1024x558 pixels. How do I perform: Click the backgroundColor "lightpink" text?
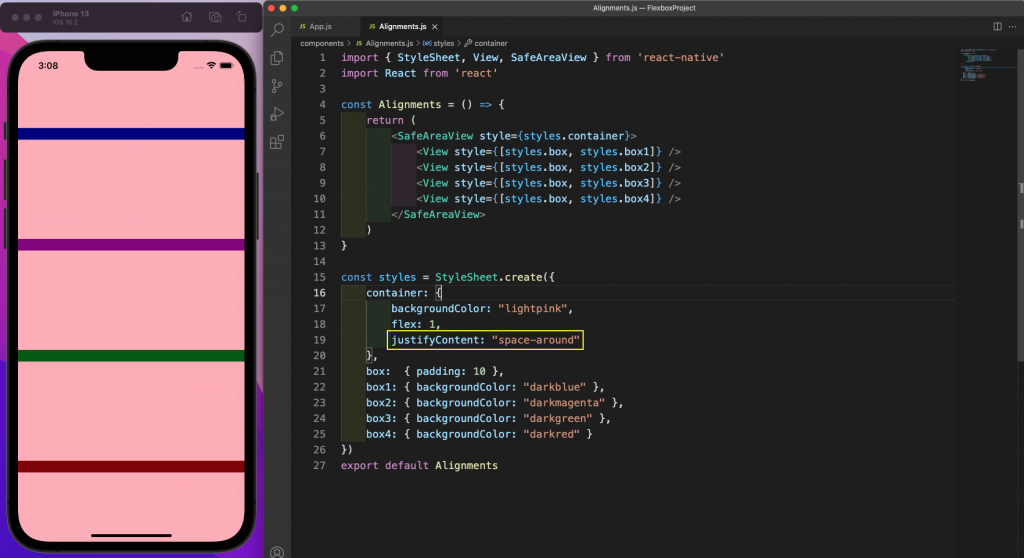482,308
